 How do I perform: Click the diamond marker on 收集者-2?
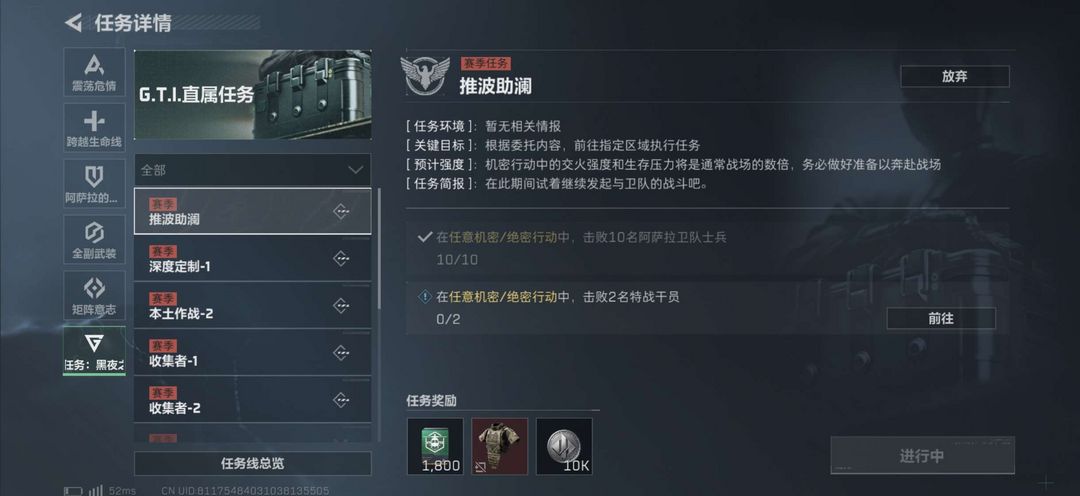341,400
